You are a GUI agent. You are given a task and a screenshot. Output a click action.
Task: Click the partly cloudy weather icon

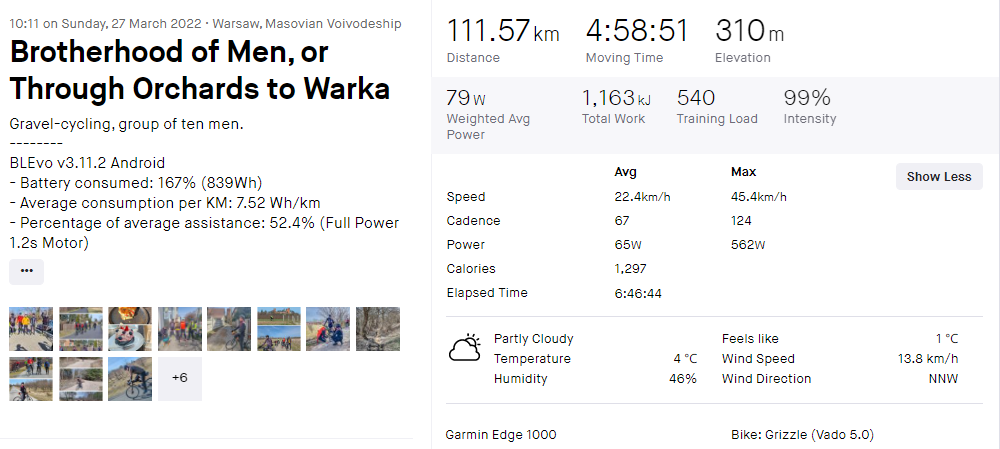(464, 349)
